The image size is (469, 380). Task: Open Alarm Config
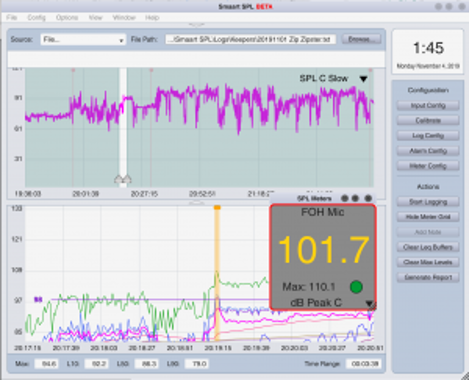pos(428,151)
